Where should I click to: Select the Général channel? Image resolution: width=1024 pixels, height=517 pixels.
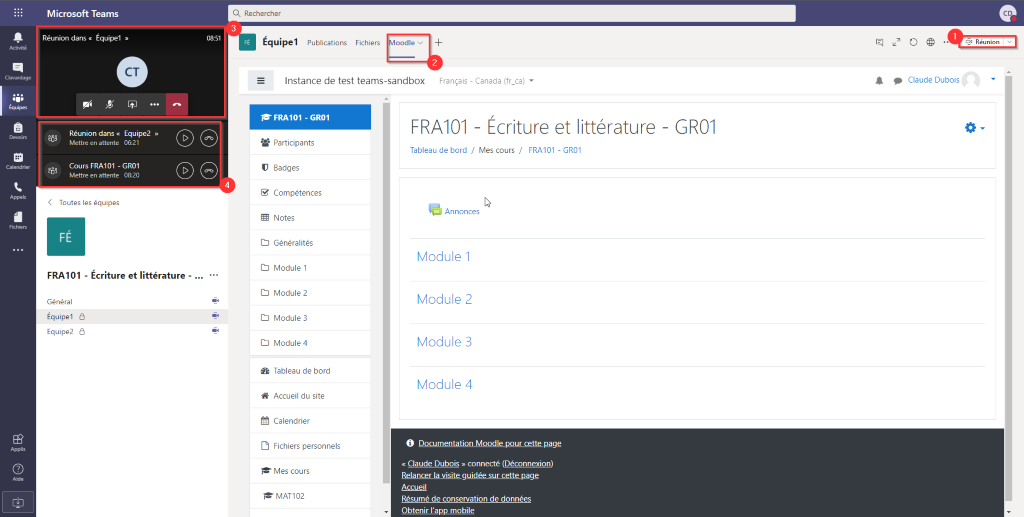click(x=59, y=302)
